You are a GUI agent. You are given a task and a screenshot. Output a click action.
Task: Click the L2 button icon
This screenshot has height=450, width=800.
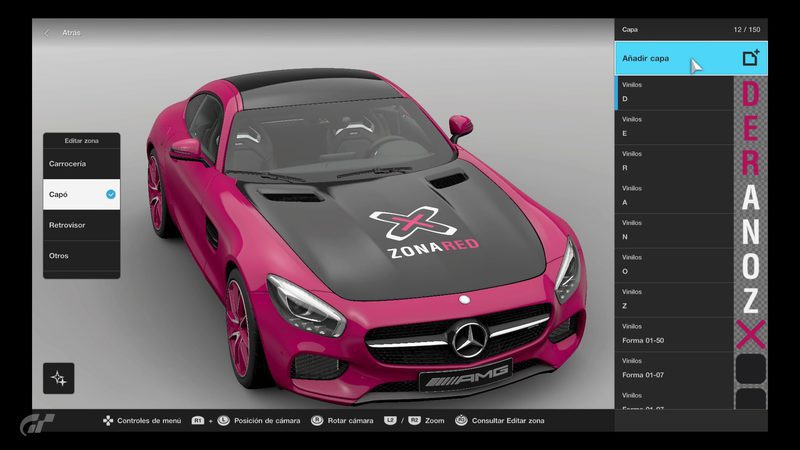click(390, 420)
